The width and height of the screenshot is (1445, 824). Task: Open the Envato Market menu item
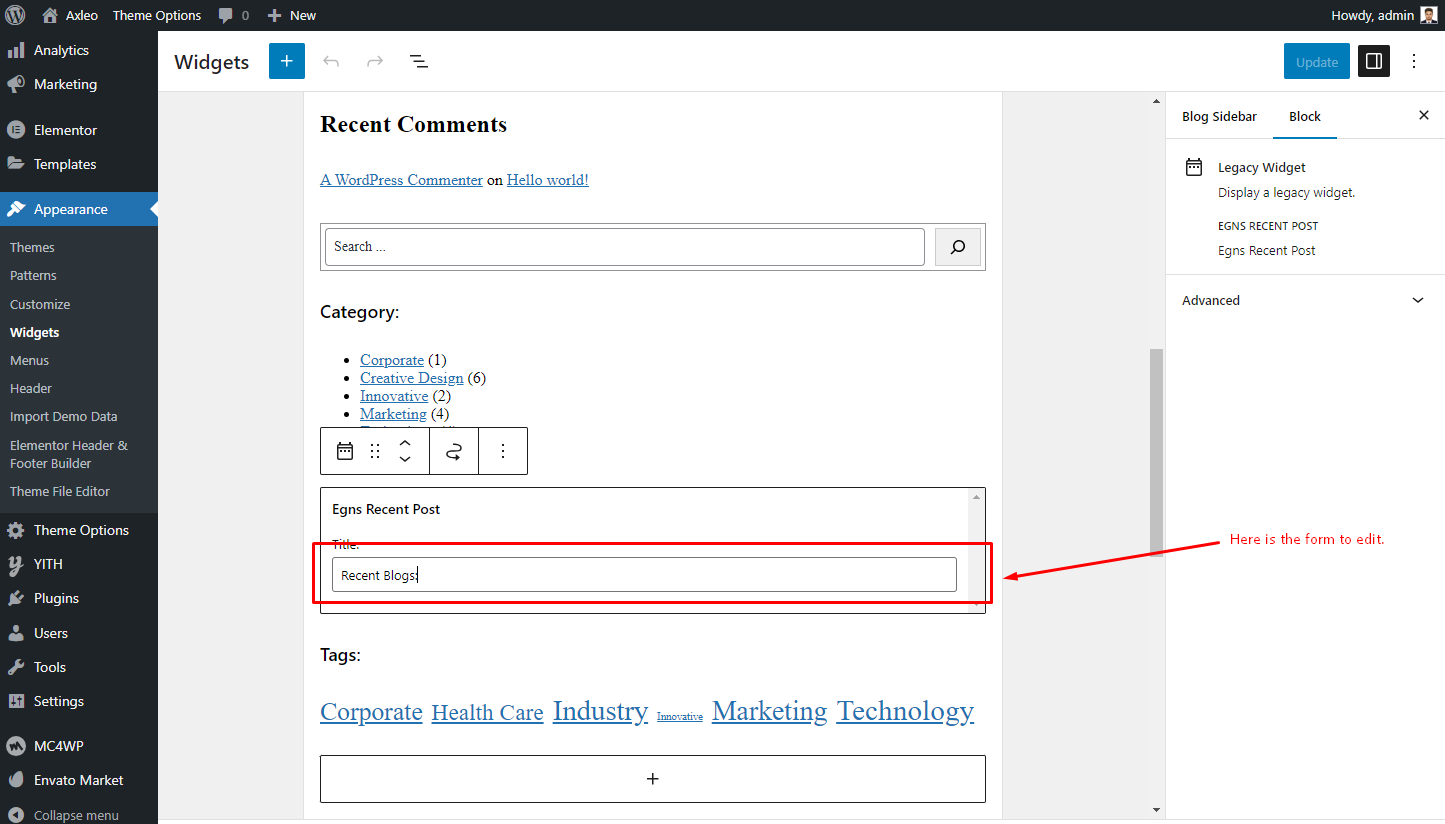tap(78, 780)
